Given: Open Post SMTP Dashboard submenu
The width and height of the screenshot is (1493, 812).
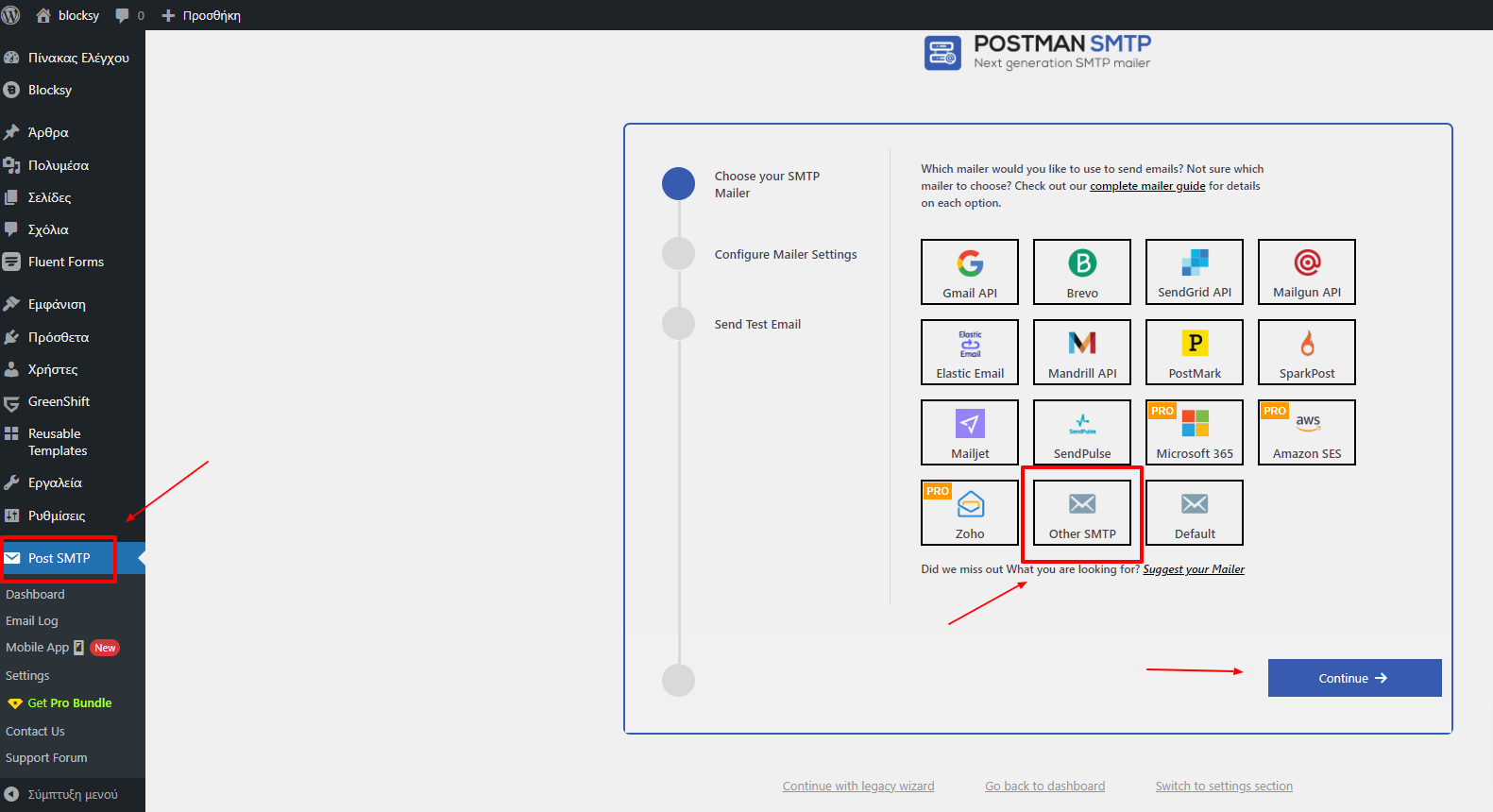Looking at the screenshot, I should point(35,594).
